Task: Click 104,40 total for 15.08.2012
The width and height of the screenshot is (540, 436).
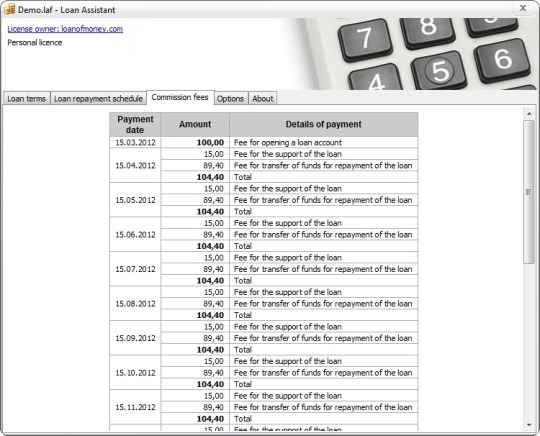Action: pyautogui.click(x=195, y=315)
